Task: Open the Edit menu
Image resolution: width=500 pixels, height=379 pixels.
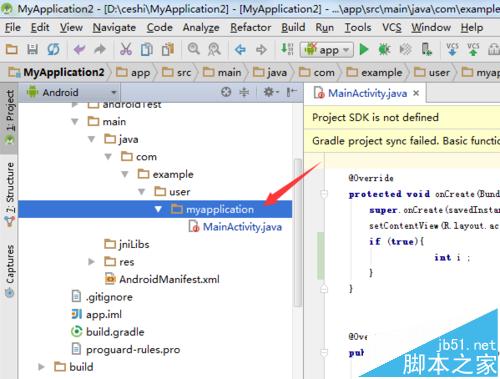Action: pyautogui.click(x=40, y=27)
